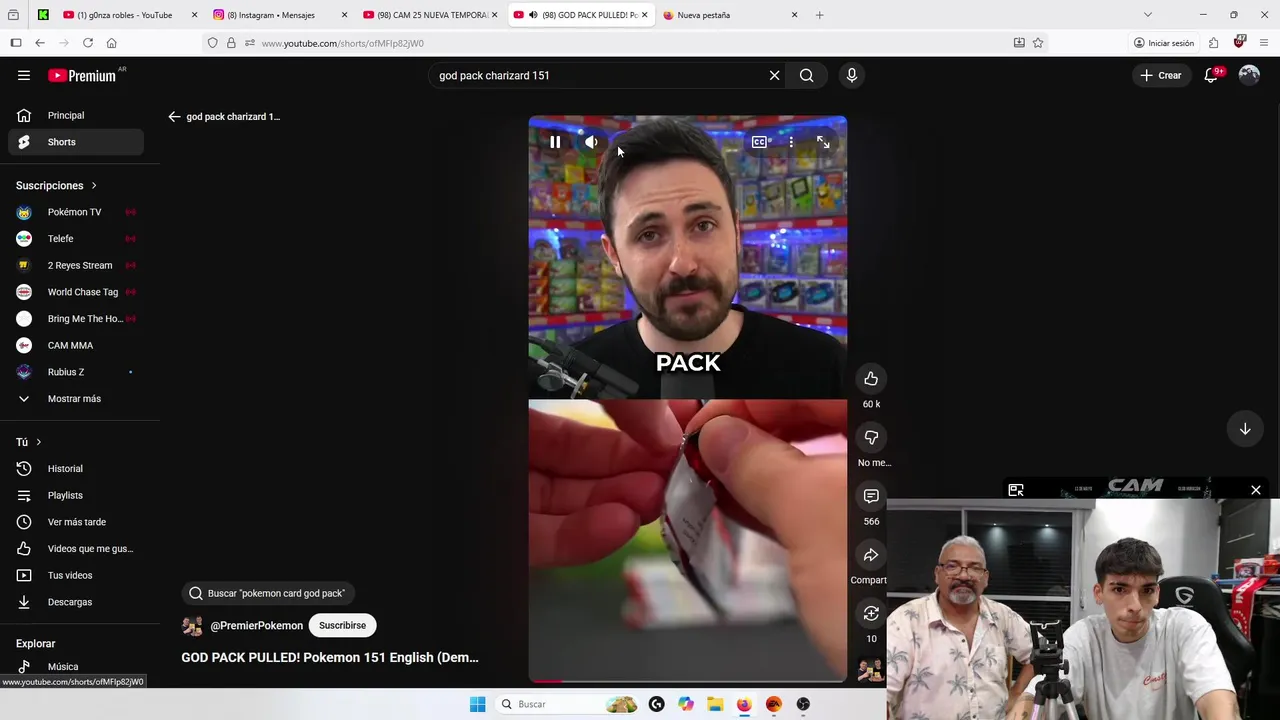Go to YouTube Premium home logo
1280x720 pixels.
click(82, 75)
